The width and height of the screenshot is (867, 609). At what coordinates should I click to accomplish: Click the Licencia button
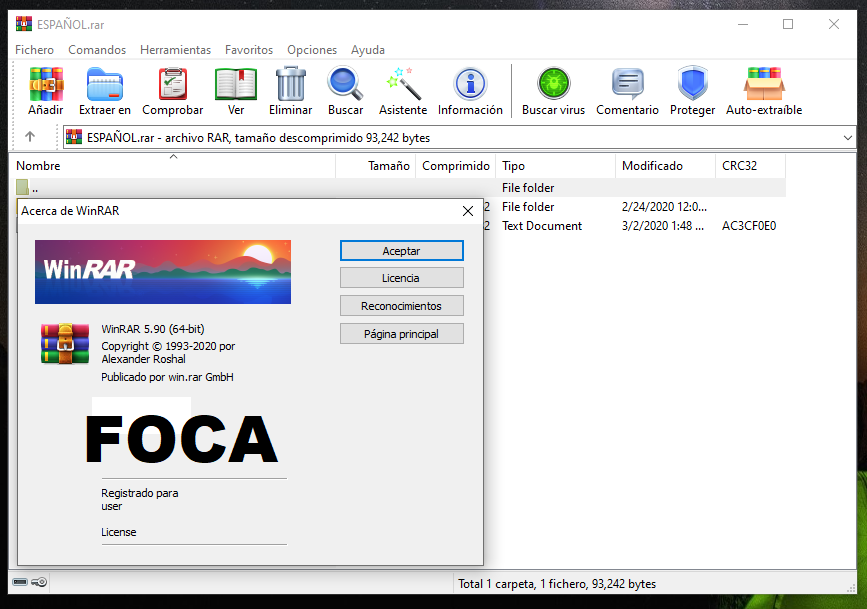click(x=401, y=278)
